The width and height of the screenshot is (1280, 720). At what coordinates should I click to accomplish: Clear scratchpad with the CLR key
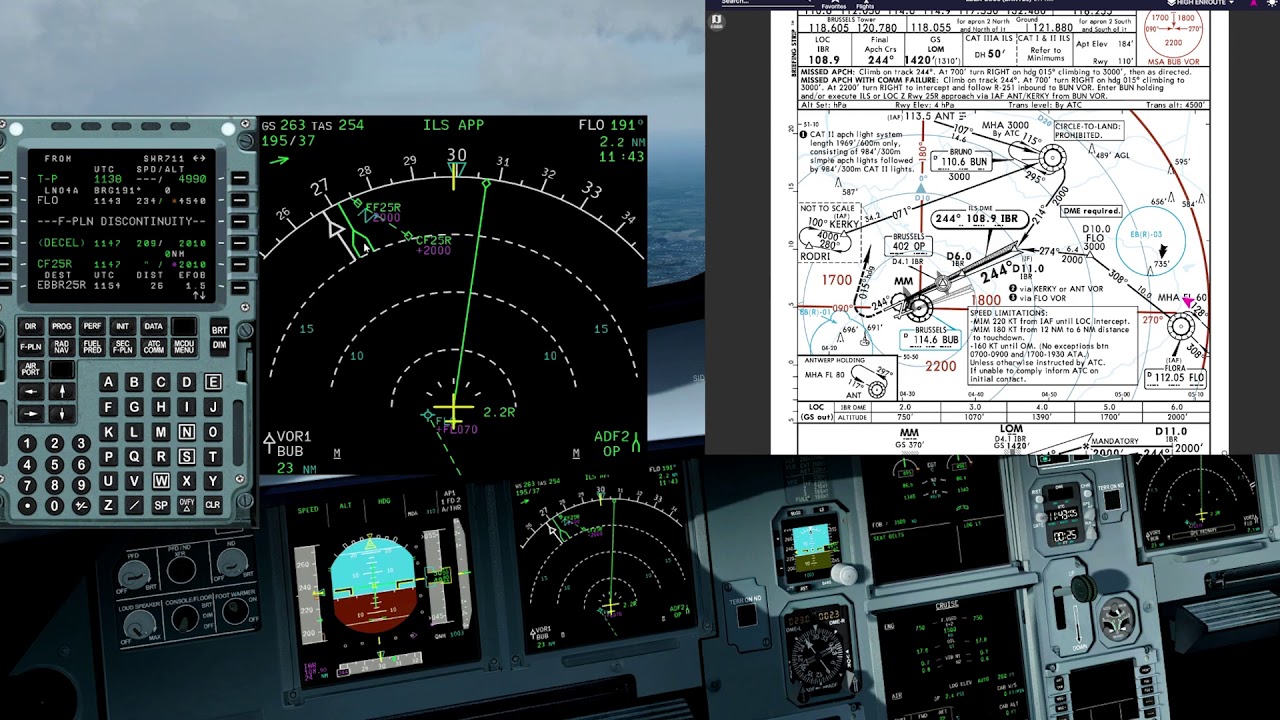212,505
